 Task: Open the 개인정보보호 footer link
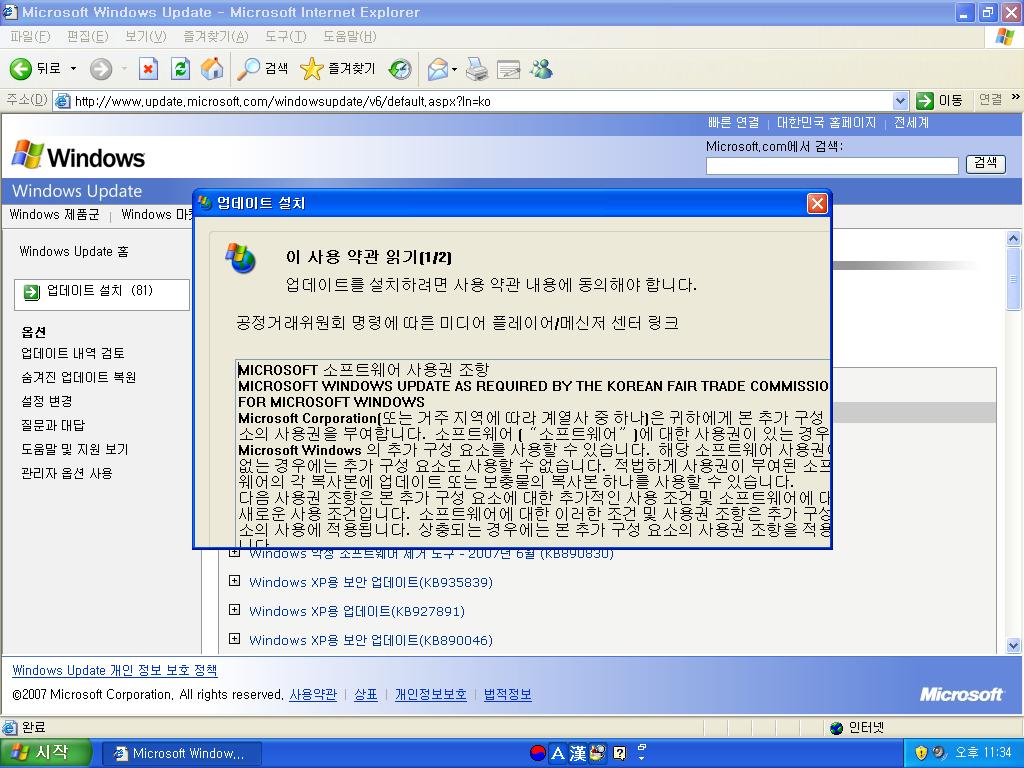coord(431,694)
